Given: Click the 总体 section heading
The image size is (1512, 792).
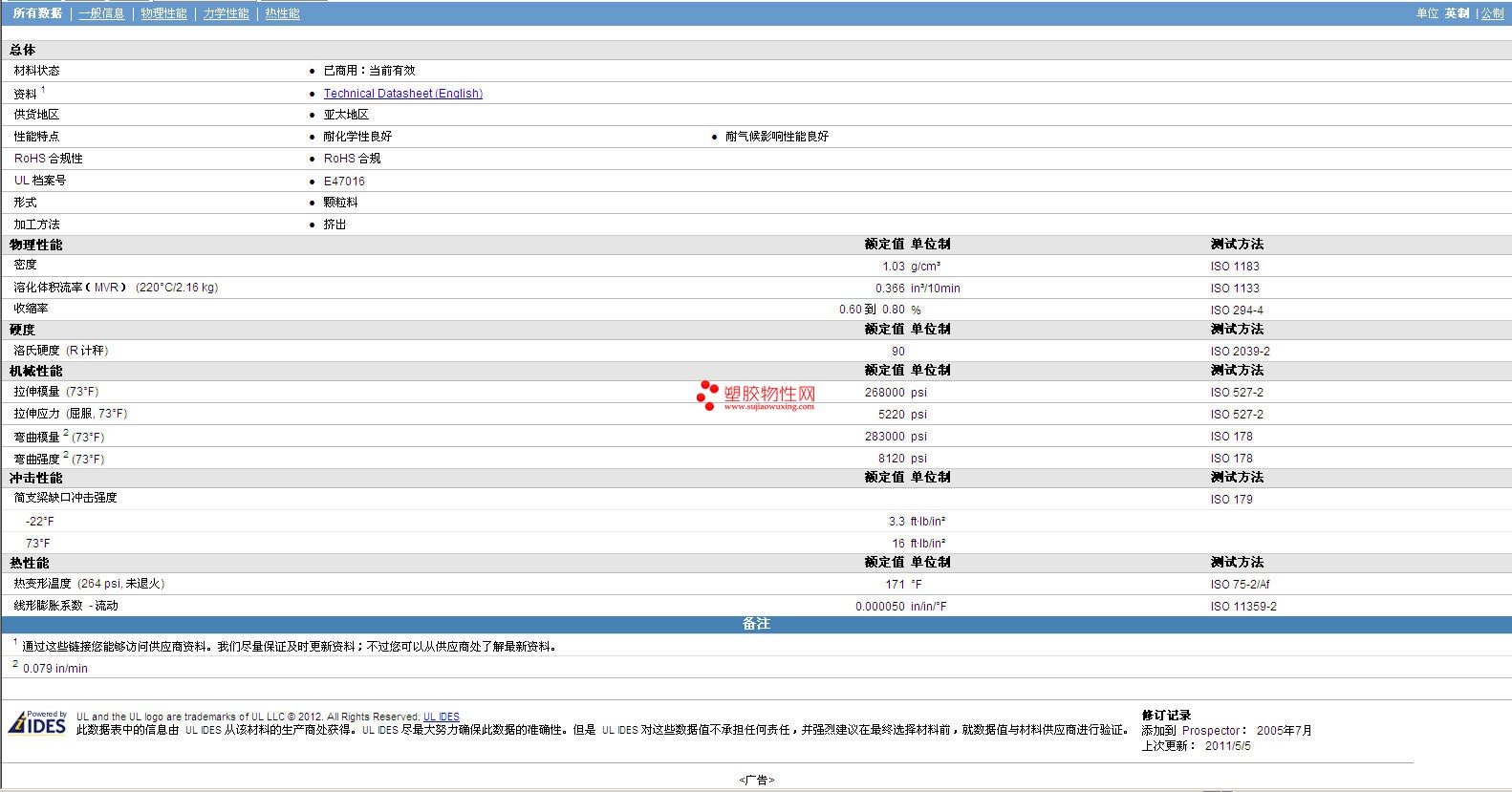Looking at the screenshot, I should pyautogui.click(x=23, y=50).
